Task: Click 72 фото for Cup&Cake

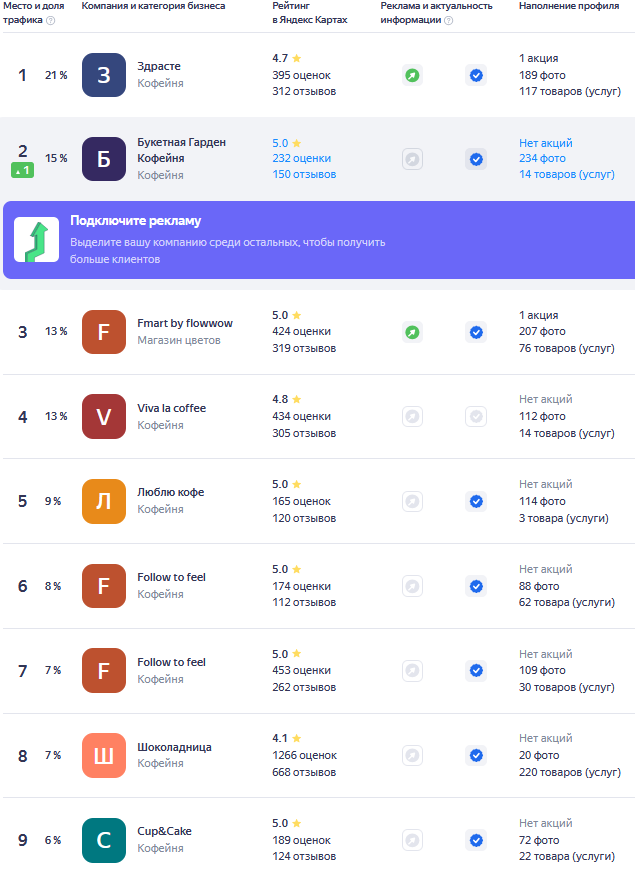Action: pyautogui.click(x=539, y=840)
